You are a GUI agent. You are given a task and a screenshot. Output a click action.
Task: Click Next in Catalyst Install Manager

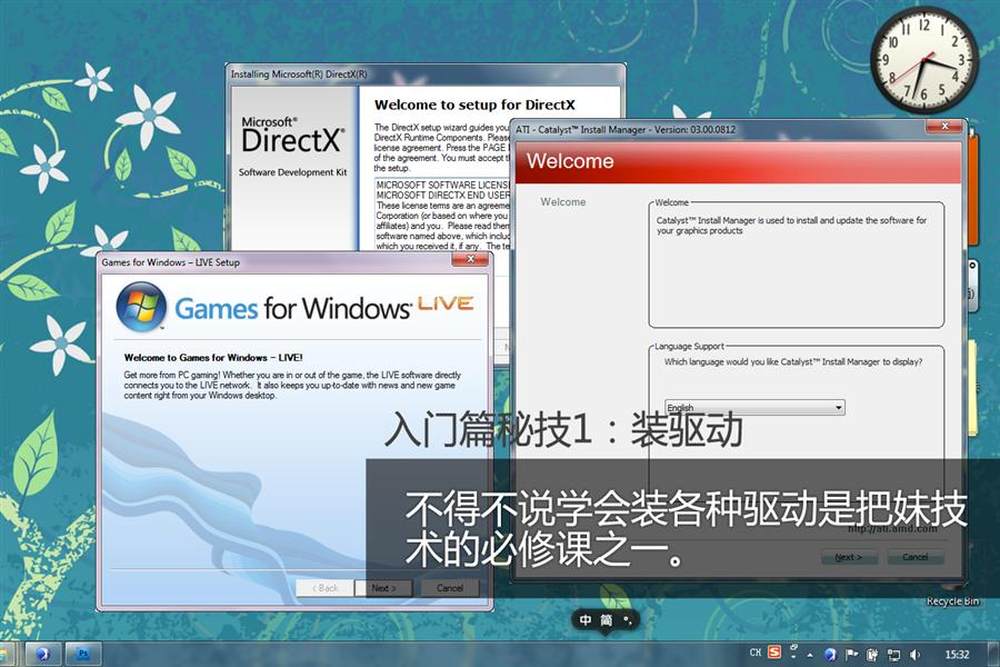[849, 557]
